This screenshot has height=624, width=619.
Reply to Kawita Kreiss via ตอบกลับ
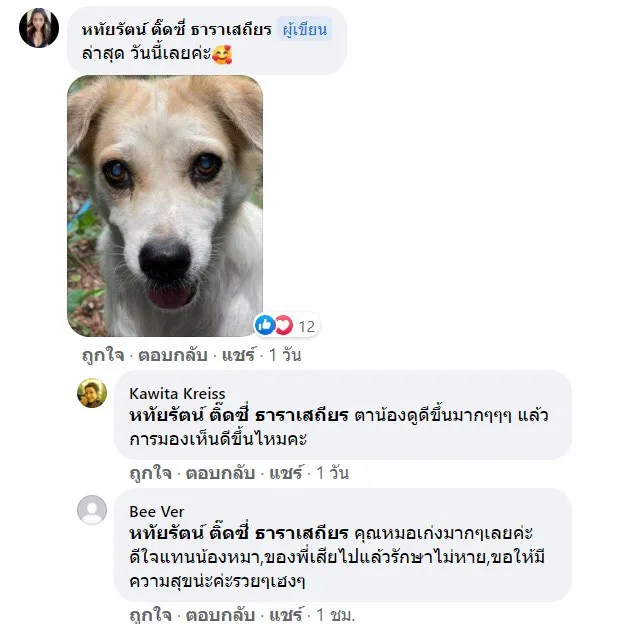tap(220, 473)
